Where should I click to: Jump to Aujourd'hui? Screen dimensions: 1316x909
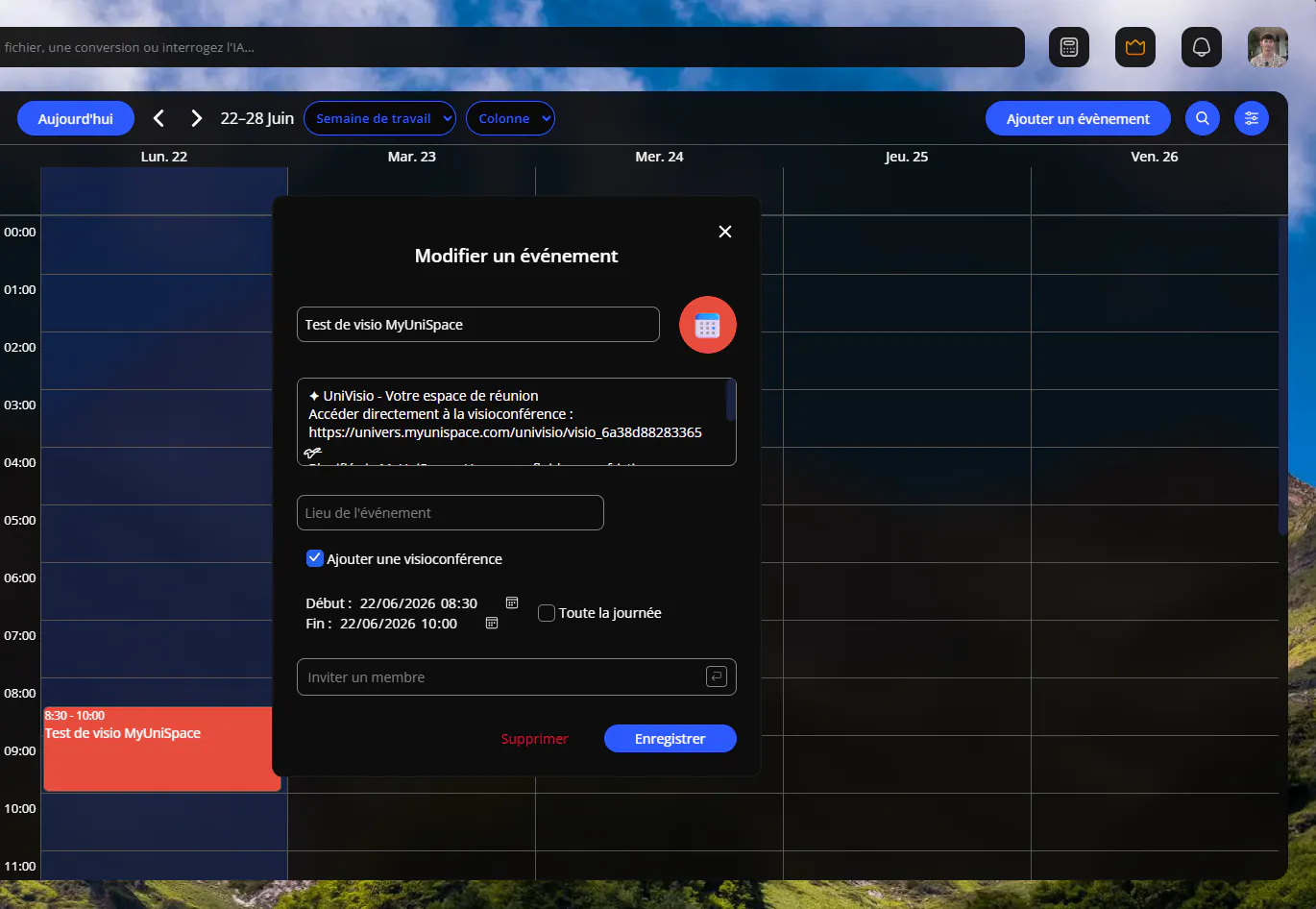tap(76, 118)
